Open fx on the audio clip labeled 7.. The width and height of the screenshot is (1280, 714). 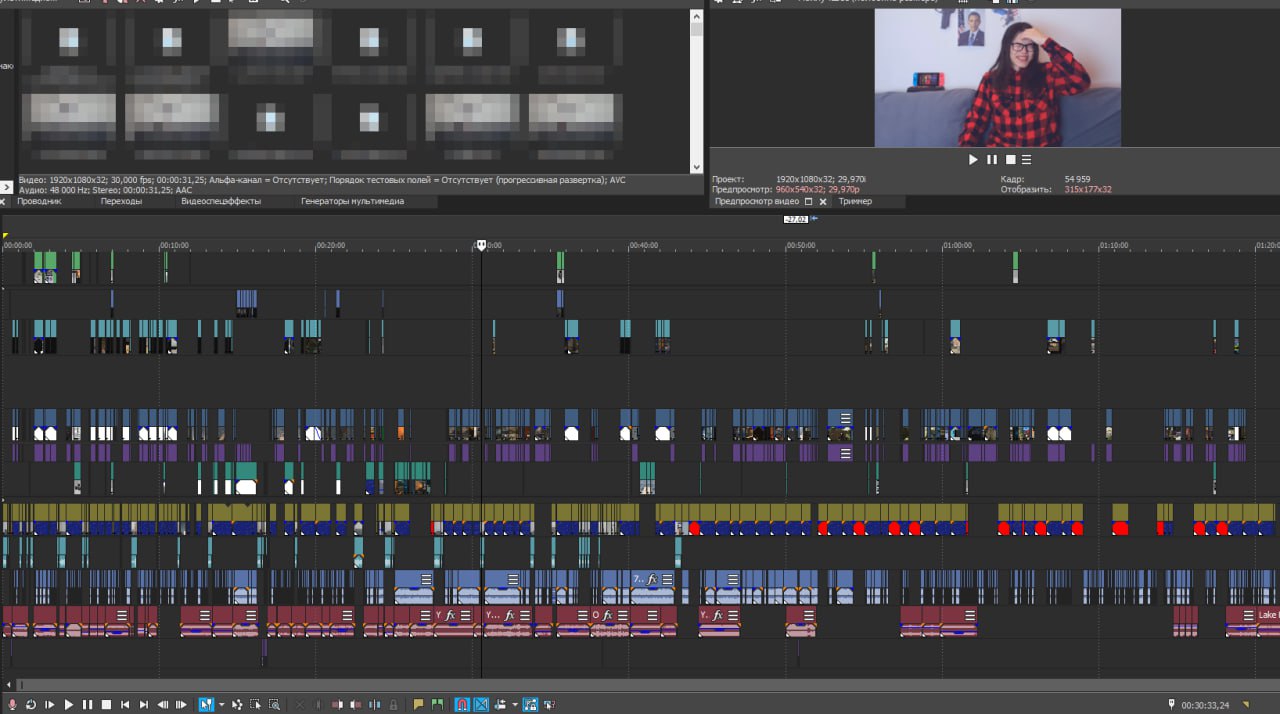click(x=652, y=579)
